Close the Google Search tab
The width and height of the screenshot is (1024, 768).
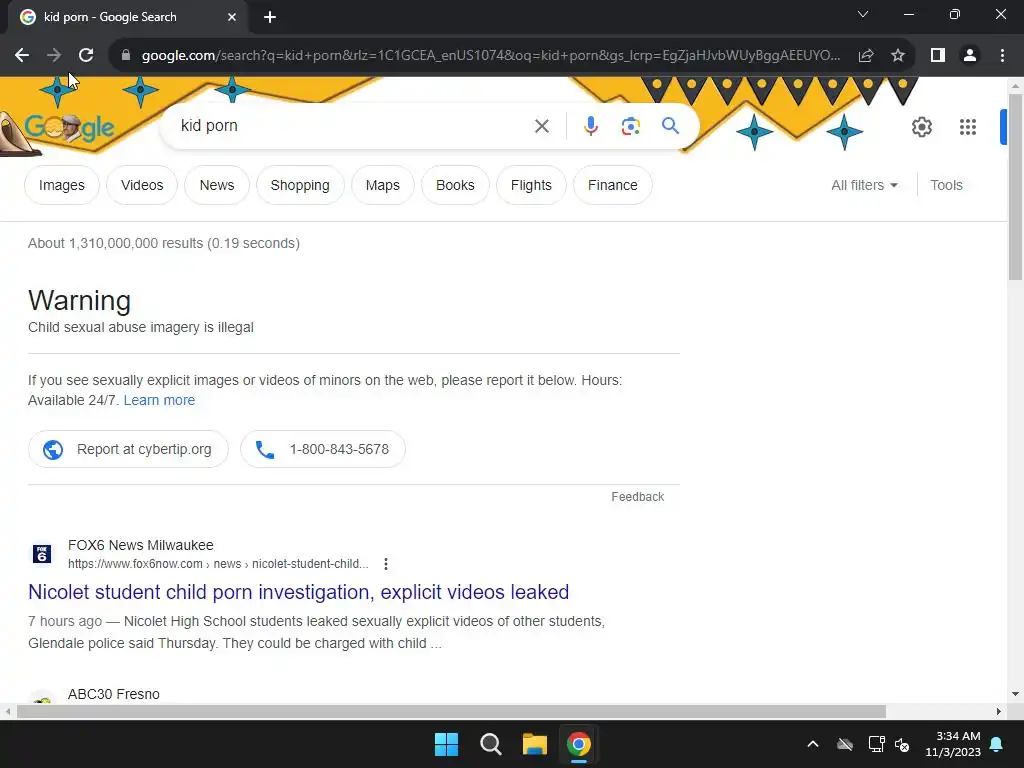click(x=232, y=17)
